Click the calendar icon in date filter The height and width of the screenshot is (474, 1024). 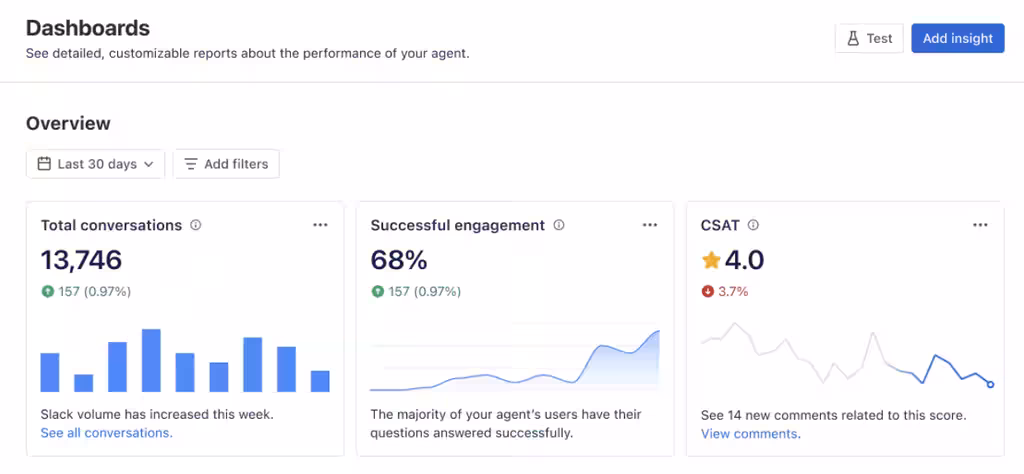click(x=44, y=164)
